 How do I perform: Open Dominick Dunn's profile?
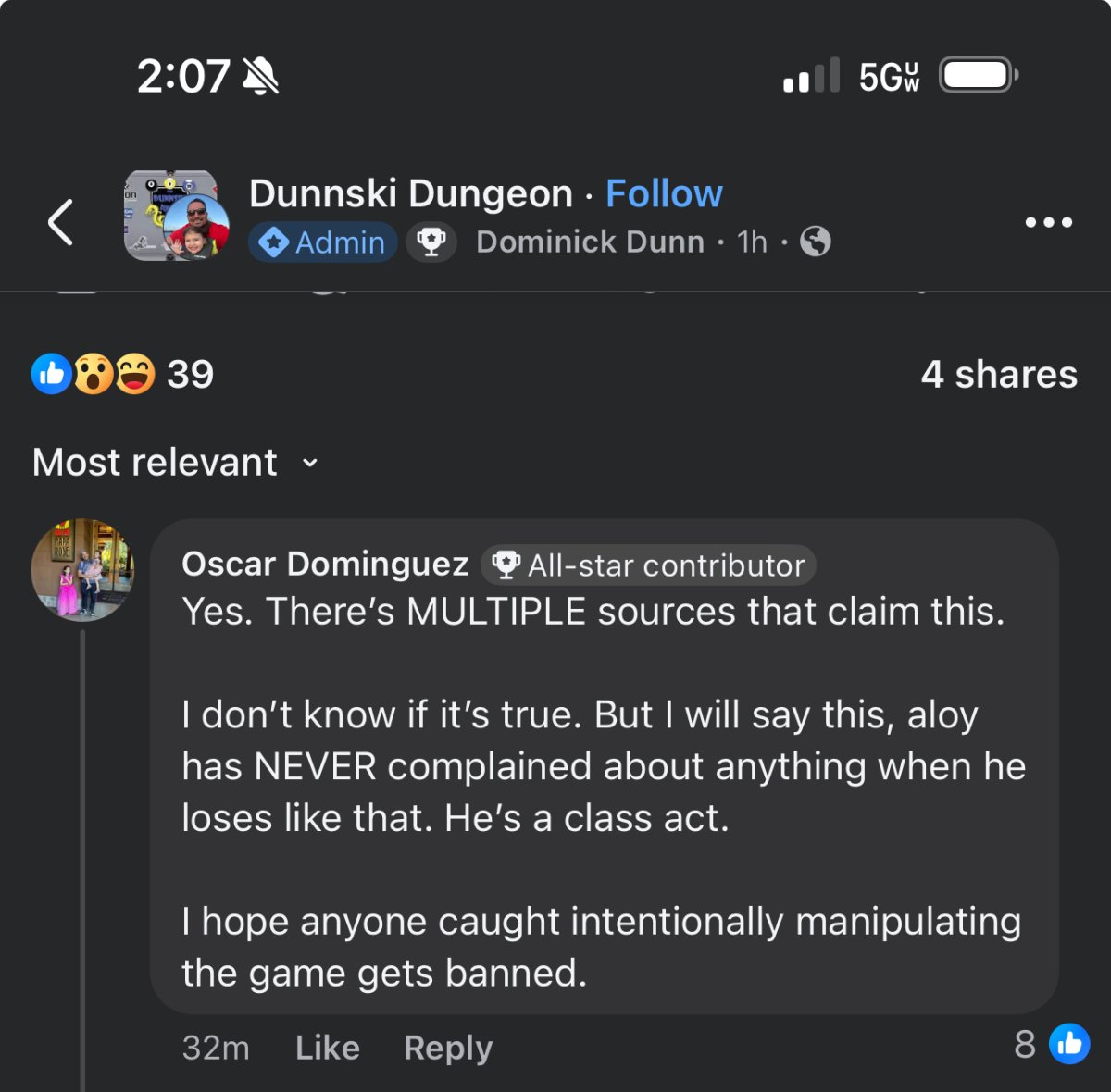pyautogui.click(x=590, y=242)
